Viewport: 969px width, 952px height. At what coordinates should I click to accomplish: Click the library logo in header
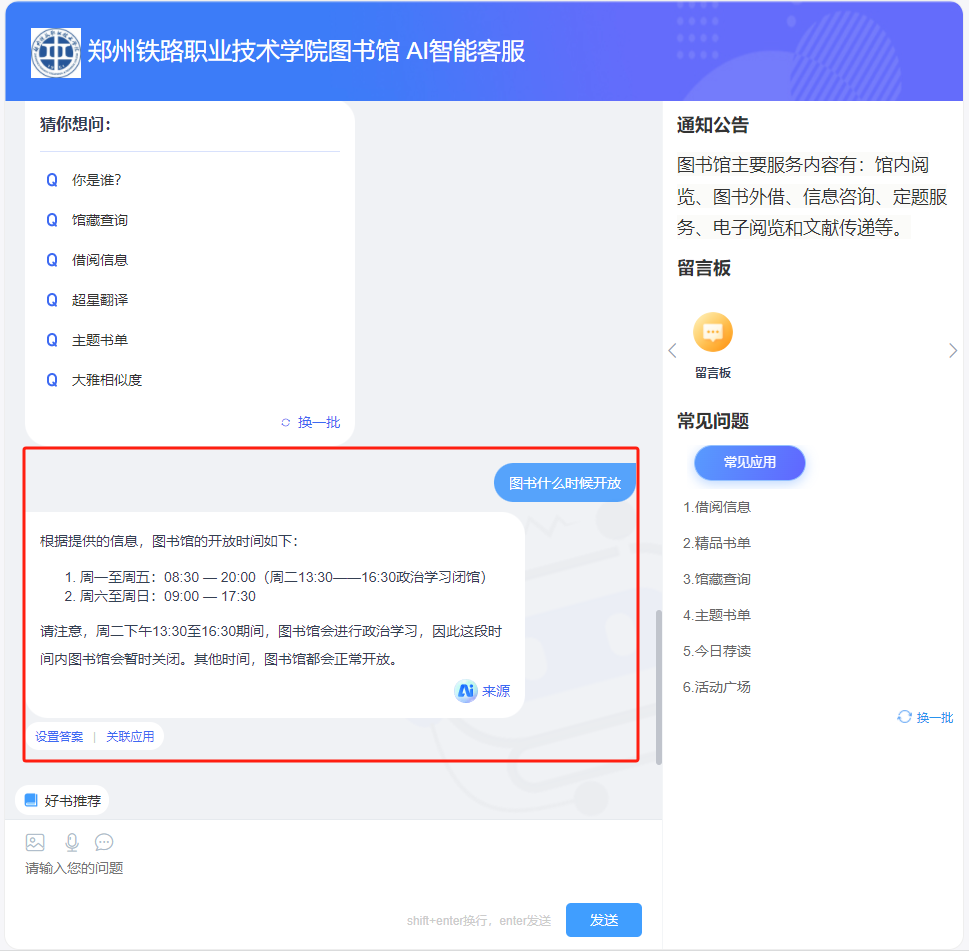pyautogui.click(x=56, y=52)
